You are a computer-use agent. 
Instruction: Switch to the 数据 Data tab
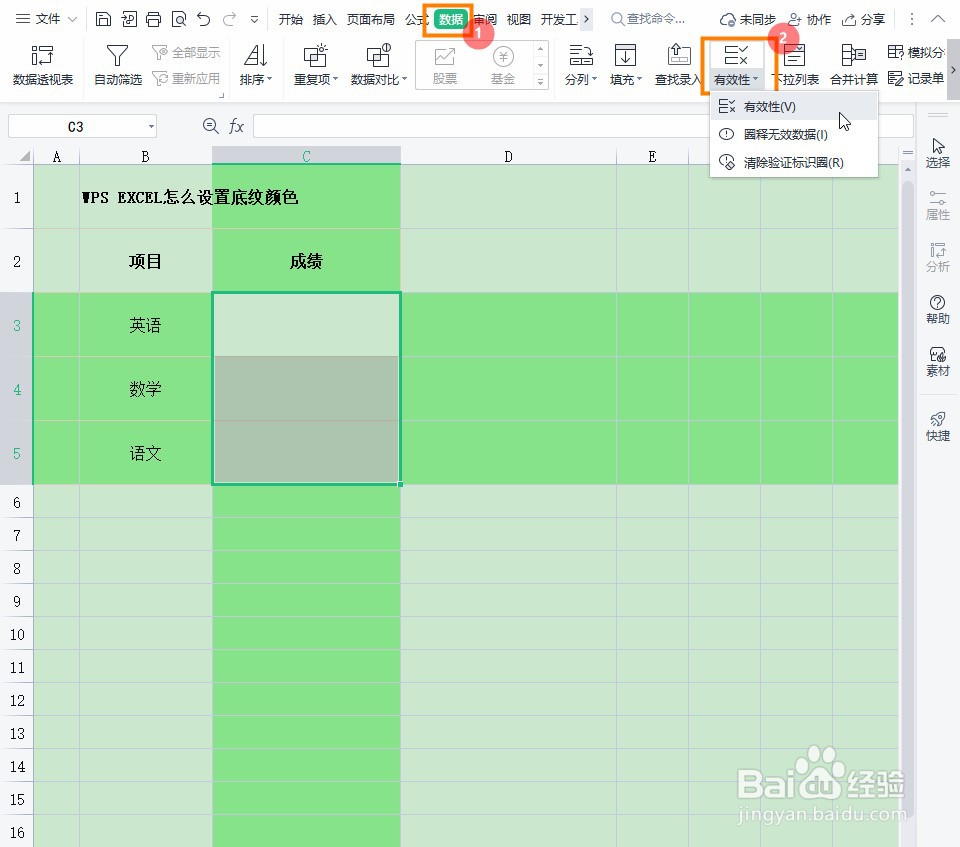click(x=451, y=20)
